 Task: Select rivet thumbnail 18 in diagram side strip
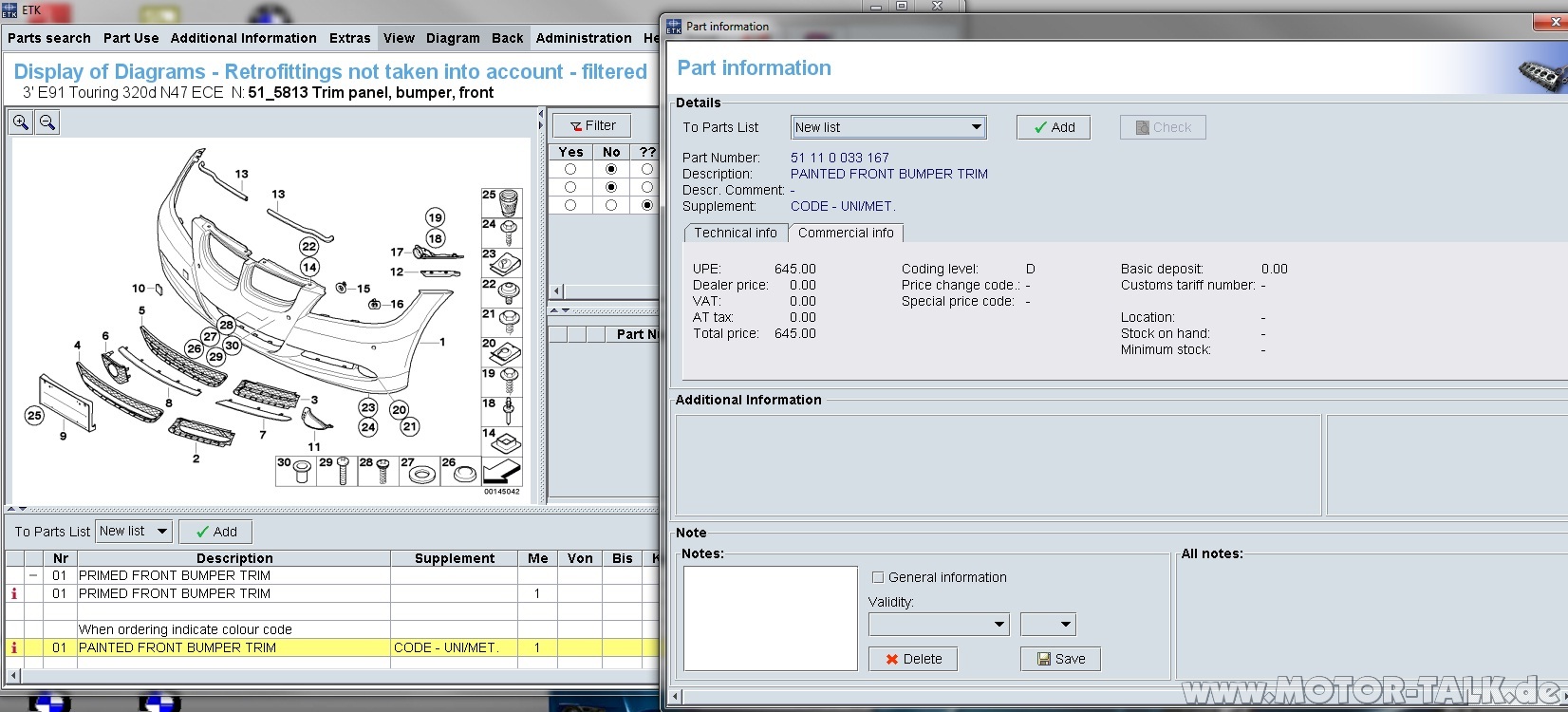point(502,411)
